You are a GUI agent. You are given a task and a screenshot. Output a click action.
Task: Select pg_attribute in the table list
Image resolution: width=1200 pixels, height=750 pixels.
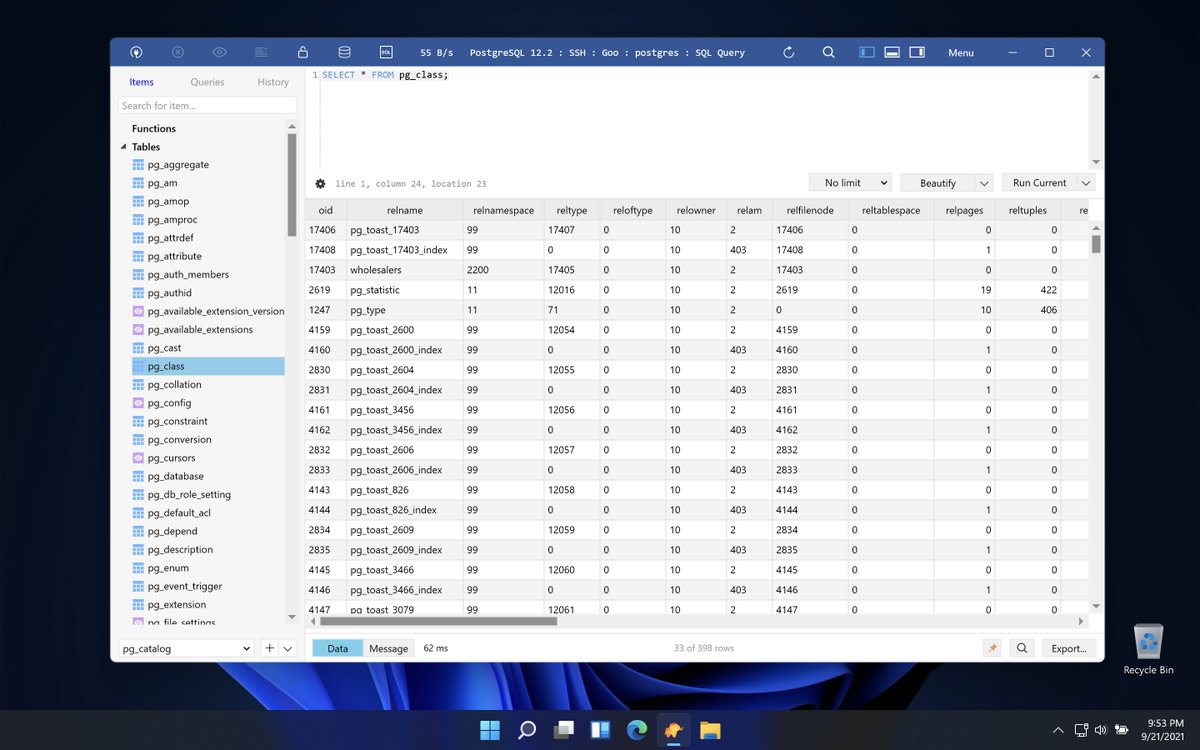coord(174,256)
